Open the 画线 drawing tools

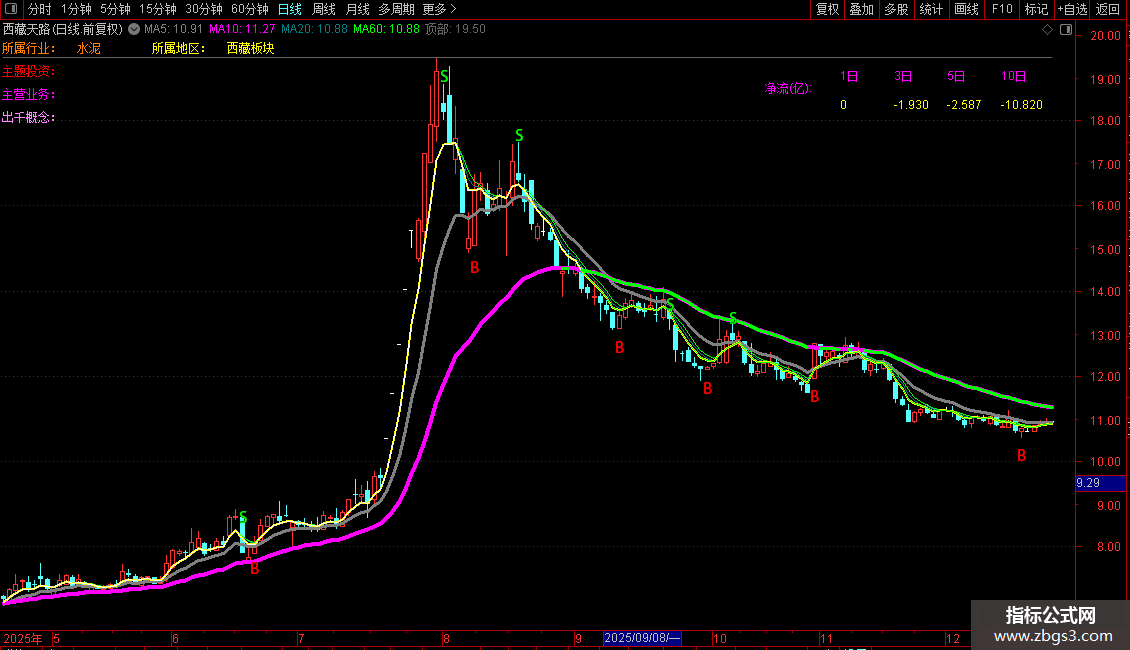click(x=966, y=9)
